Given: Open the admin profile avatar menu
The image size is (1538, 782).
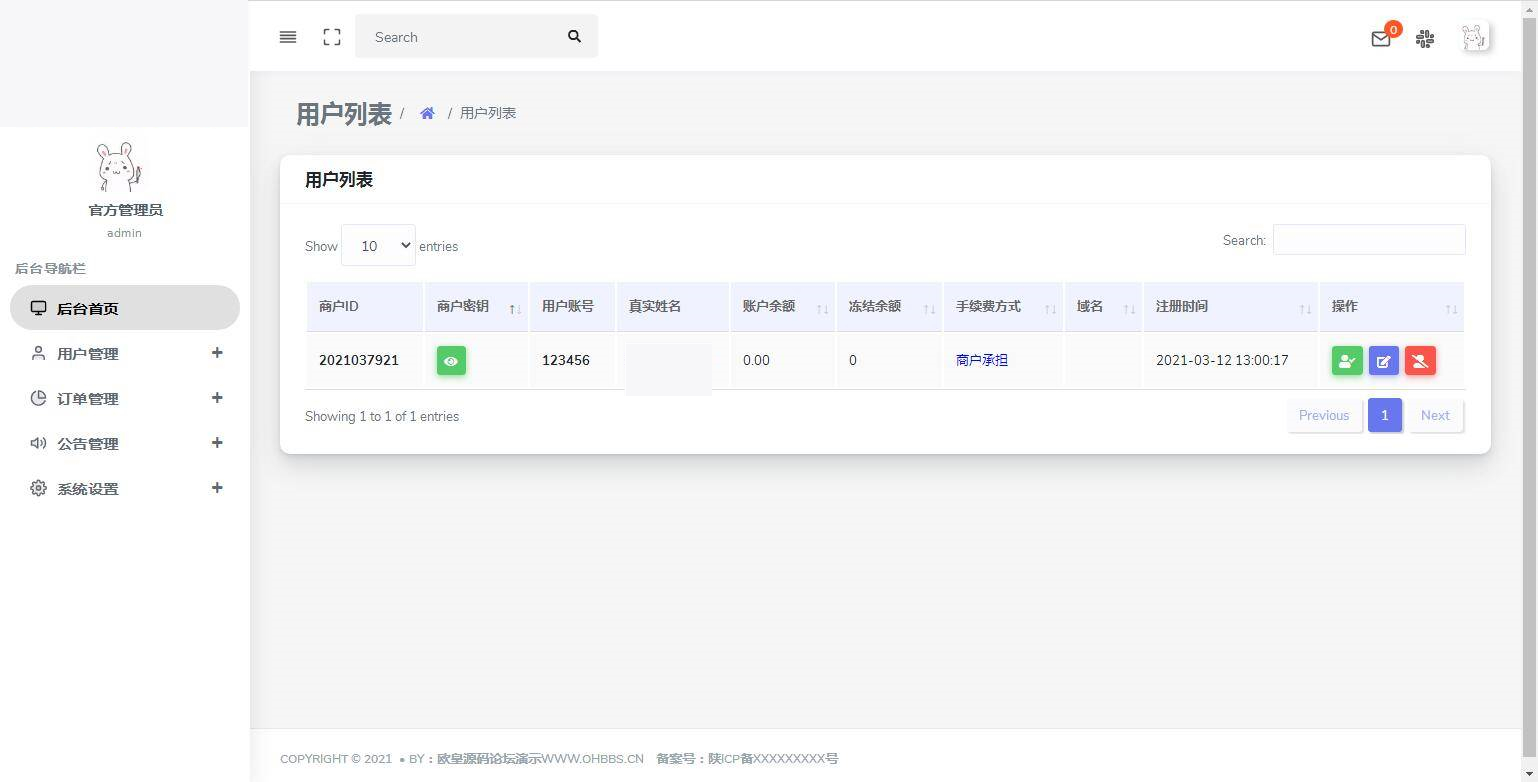Looking at the screenshot, I should click(x=1474, y=38).
